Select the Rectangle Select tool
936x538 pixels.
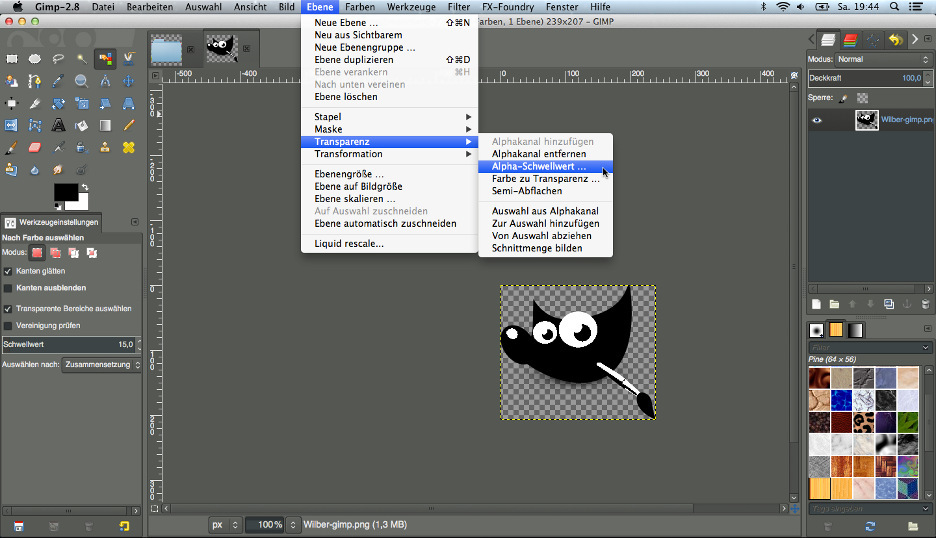11,59
